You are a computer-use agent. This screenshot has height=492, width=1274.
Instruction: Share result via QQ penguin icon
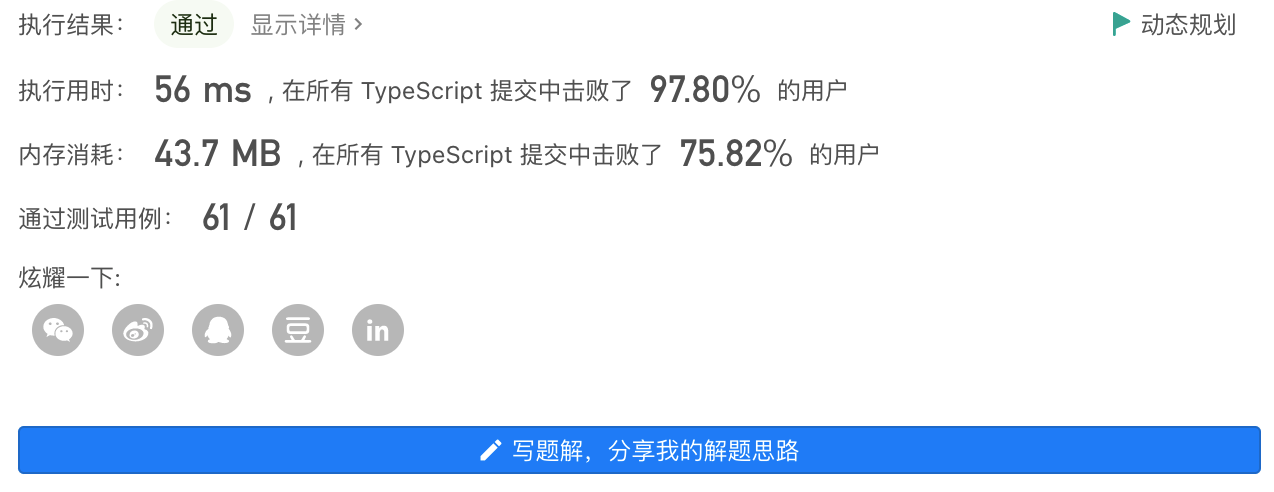pos(218,330)
